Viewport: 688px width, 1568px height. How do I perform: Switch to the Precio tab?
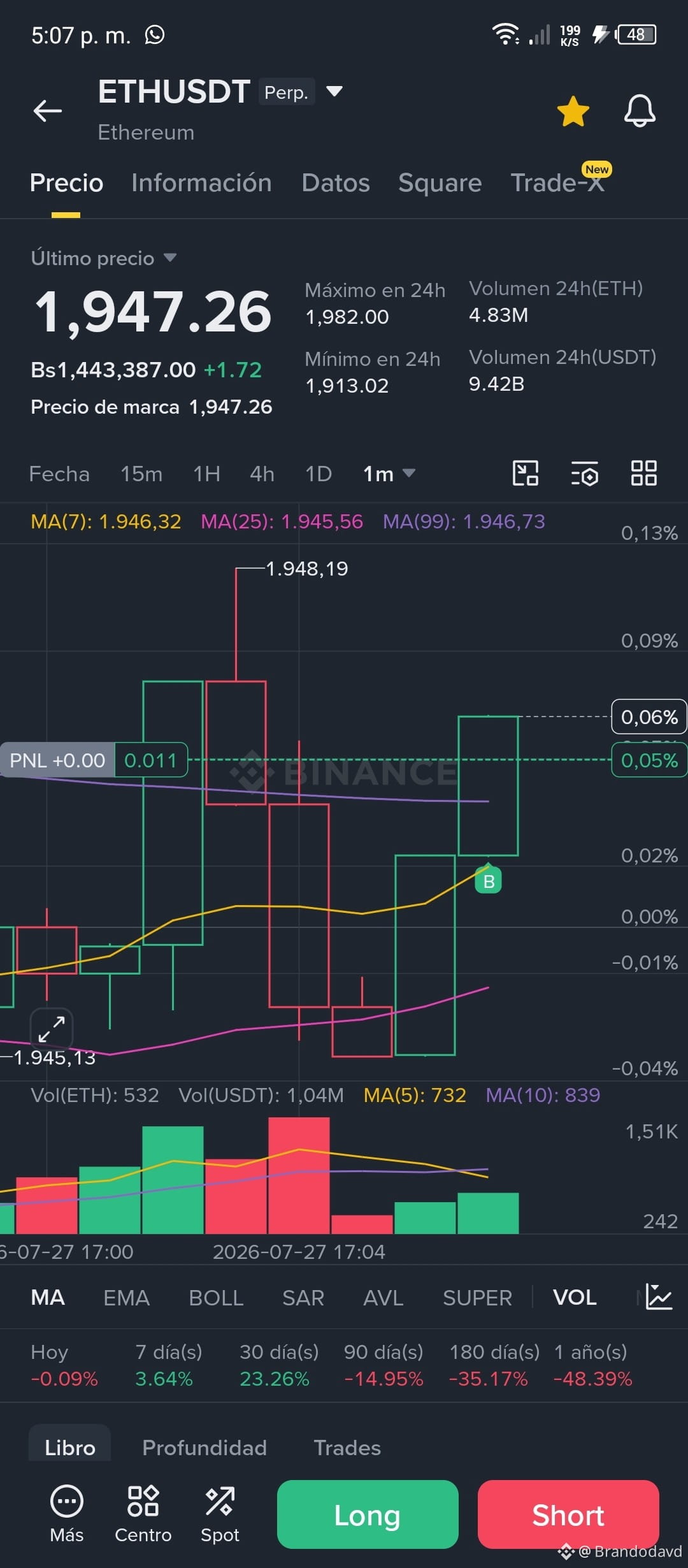click(66, 183)
